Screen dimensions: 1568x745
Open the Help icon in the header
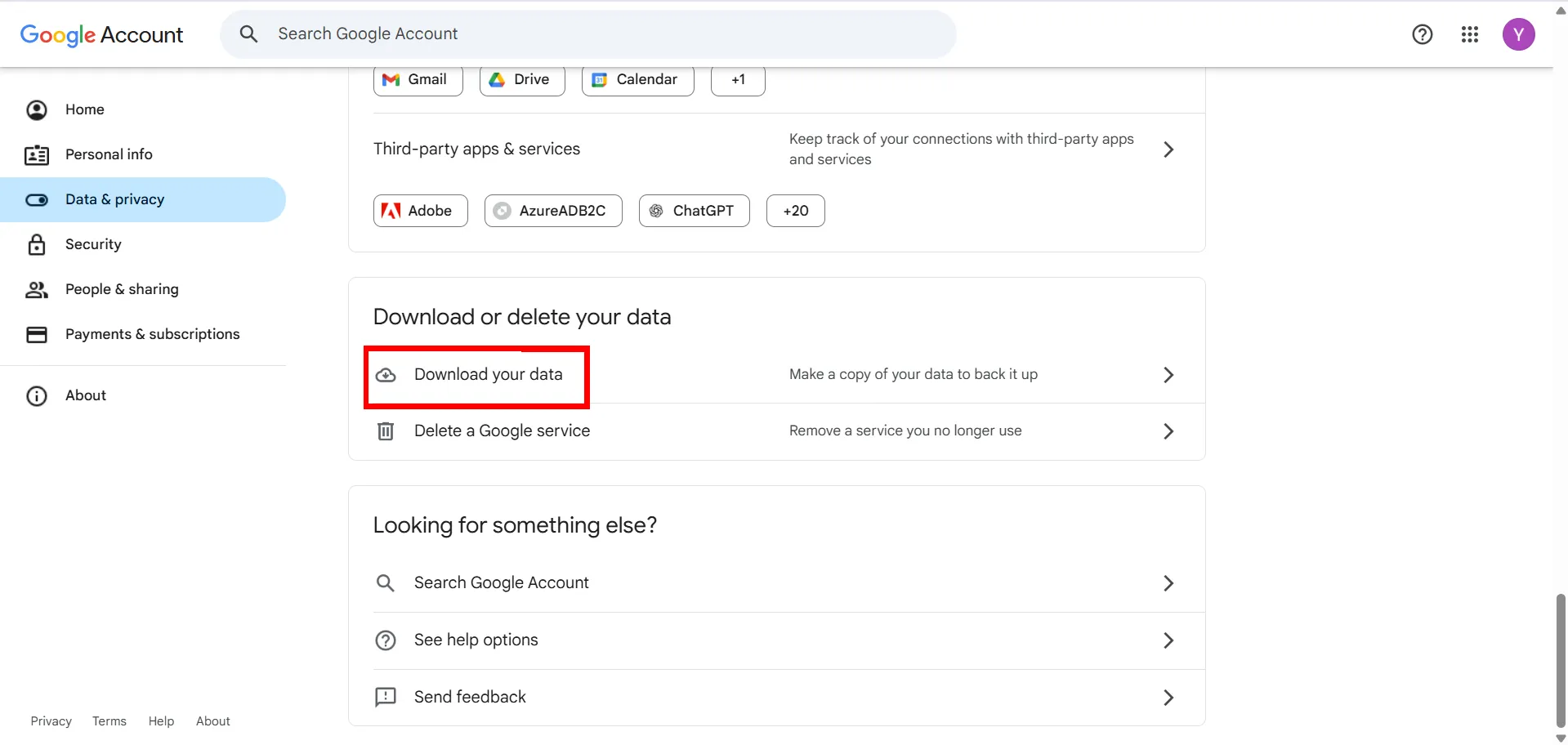point(1422,34)
